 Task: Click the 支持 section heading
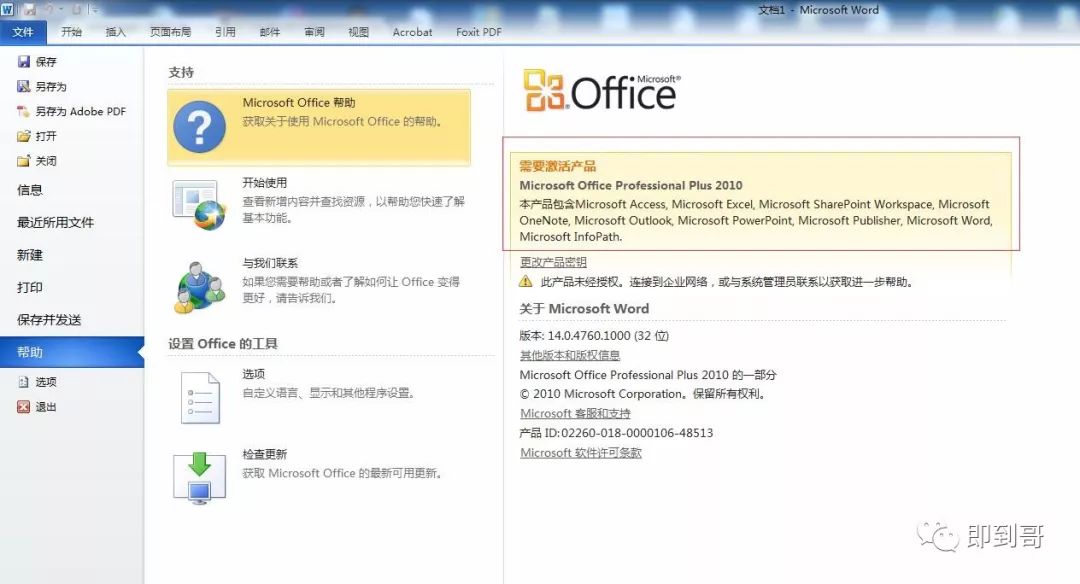[181, 72]
